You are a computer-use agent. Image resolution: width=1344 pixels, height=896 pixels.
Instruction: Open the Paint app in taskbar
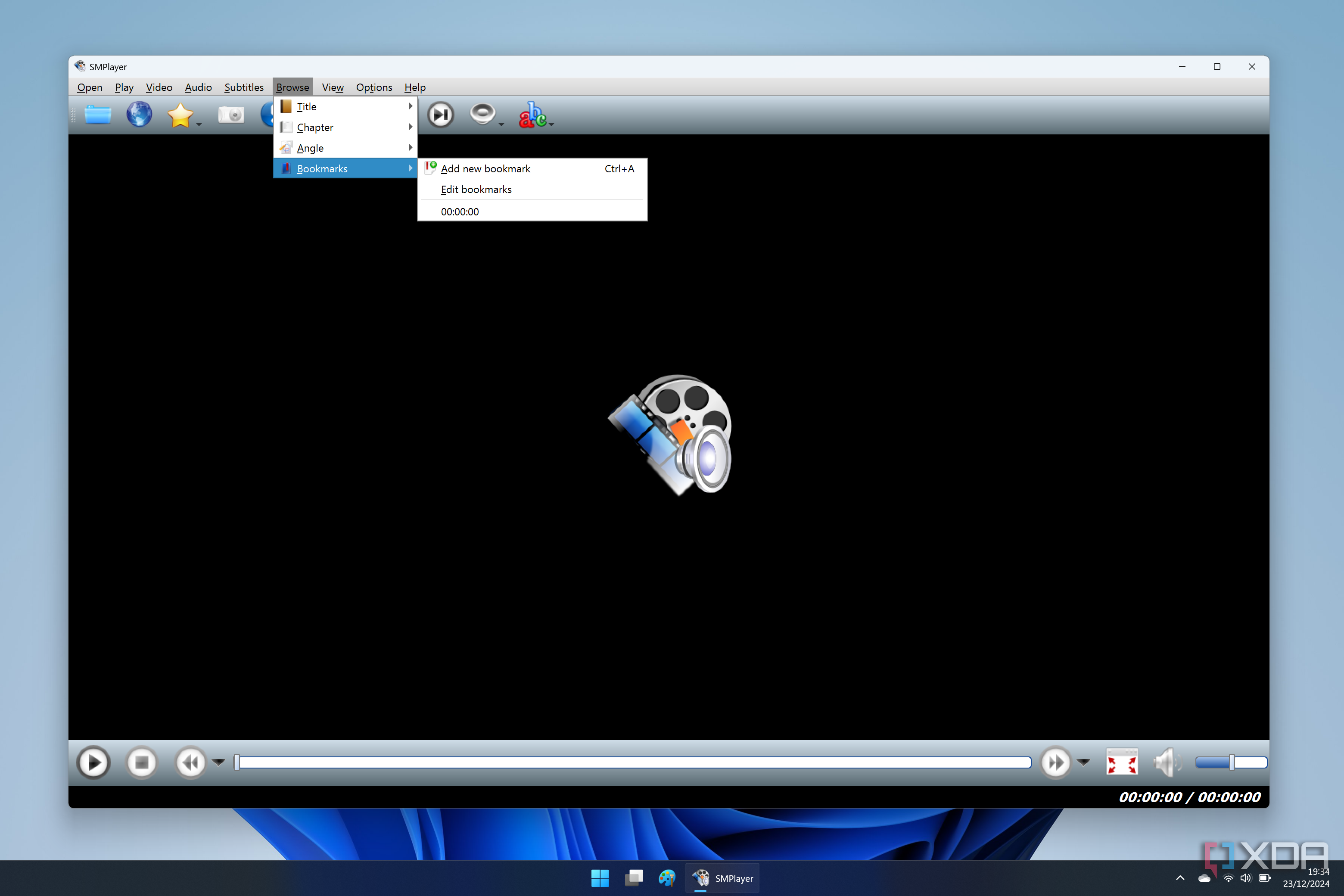[x=667, y=878]
